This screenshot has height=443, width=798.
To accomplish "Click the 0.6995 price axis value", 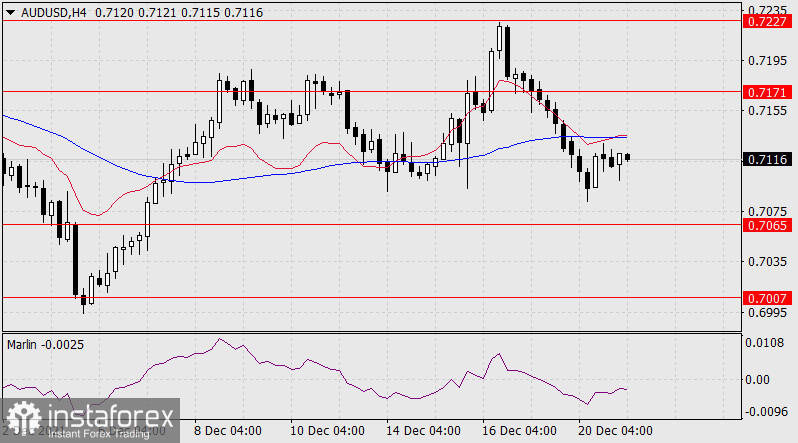I will [x=766, y=313].
